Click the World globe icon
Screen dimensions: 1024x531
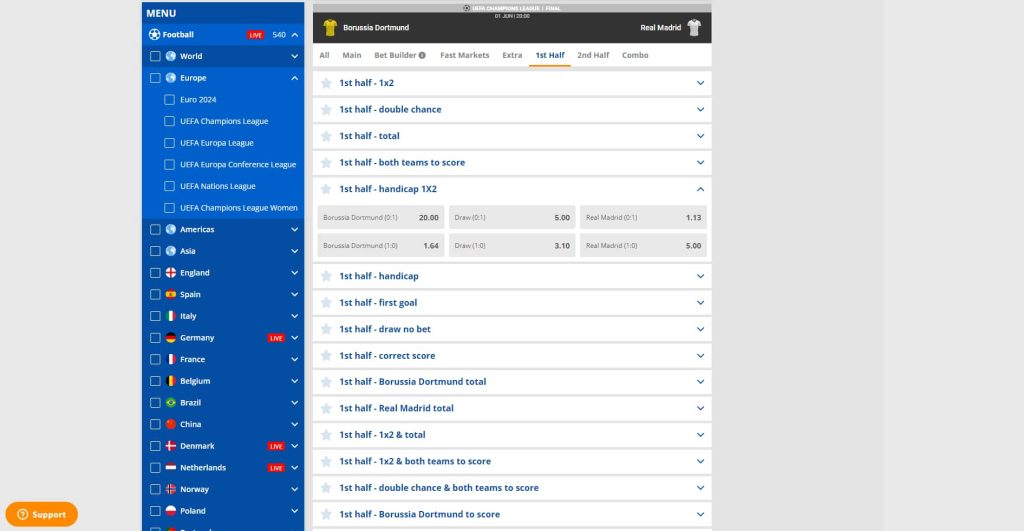coord(170,56)
